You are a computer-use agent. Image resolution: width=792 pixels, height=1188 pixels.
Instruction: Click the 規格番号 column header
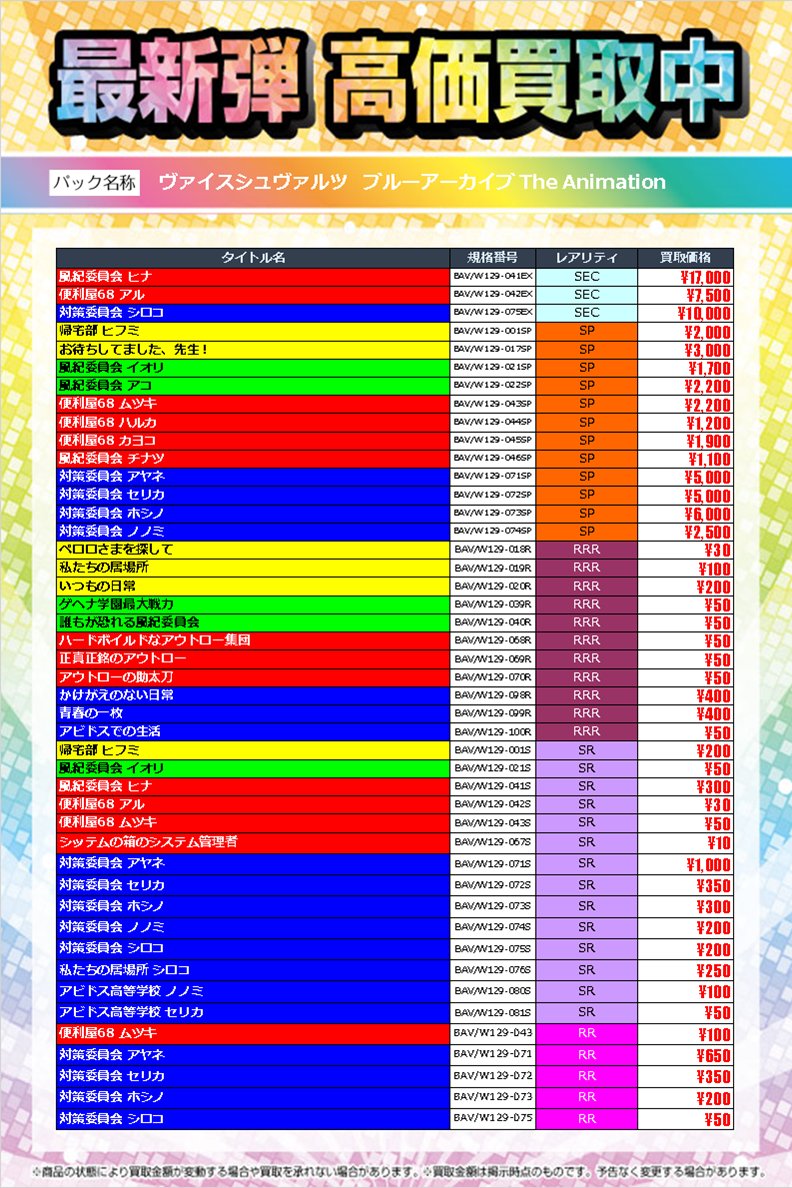pos(493,258)
